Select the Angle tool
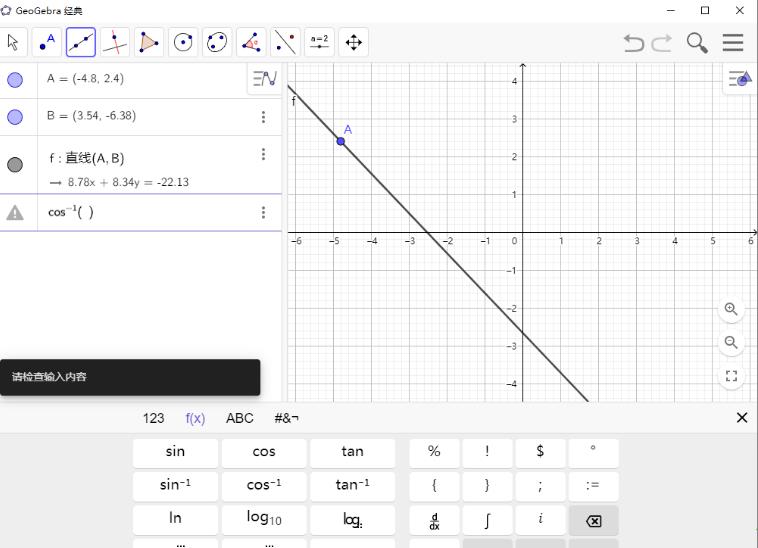 (251, 42)
